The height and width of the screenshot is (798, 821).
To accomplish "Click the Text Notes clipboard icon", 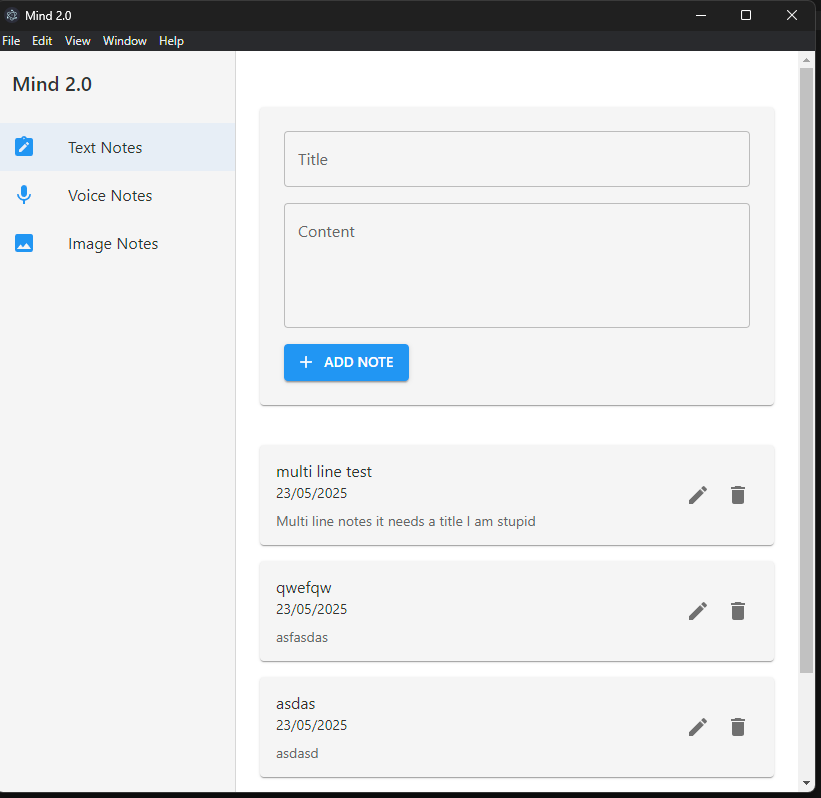I will 24,147.
